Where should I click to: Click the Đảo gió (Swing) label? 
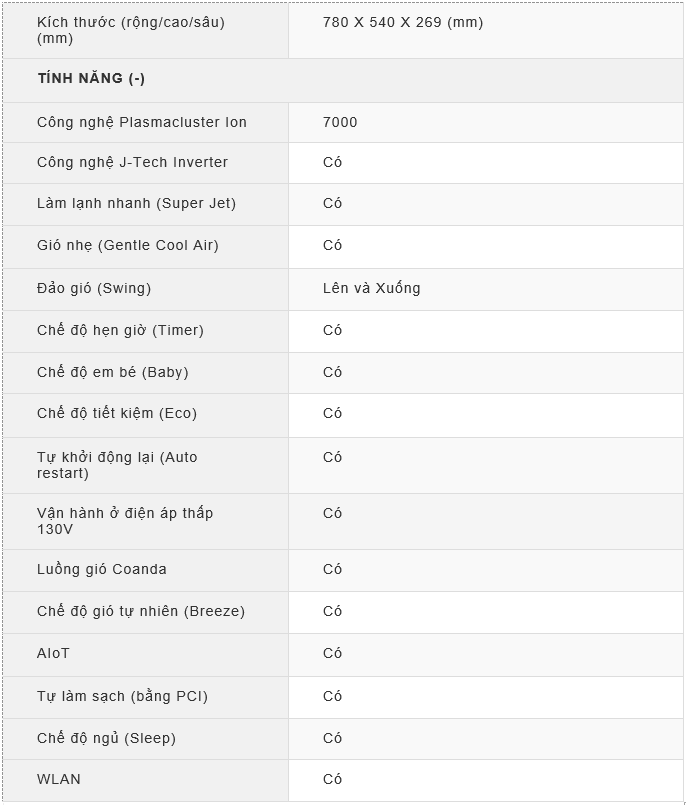click(94, 288)
